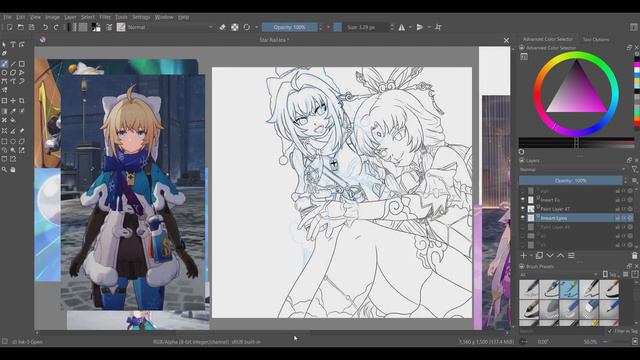The width and height of the screenshot is (640, 360).
Task: Select the Color Sampler eyedropper tool
Action: (x=13, y=111)
